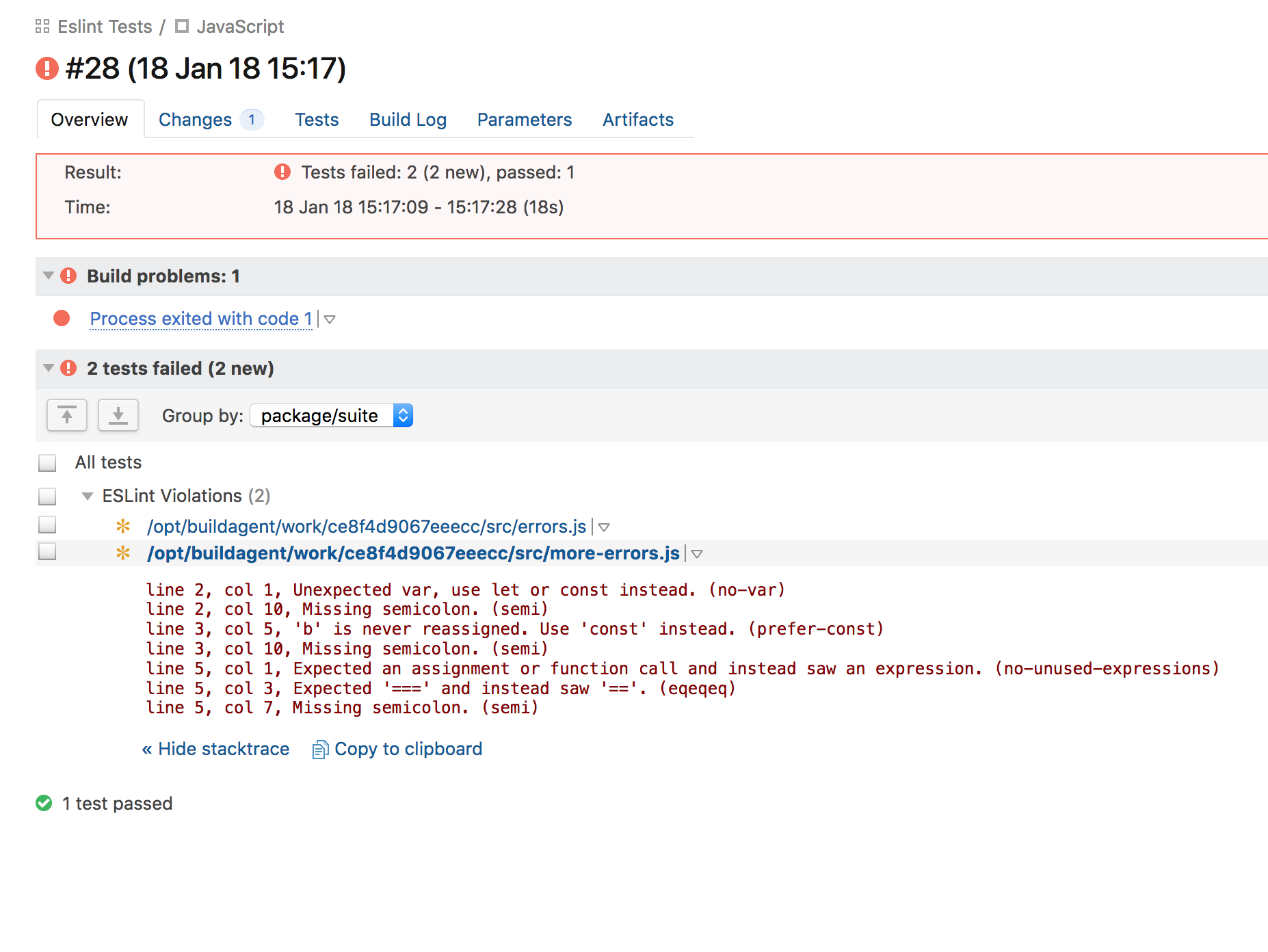1268x952 pixels.
Task: Click the red circle beside Process exited with code 1
Action: point(62,318)
